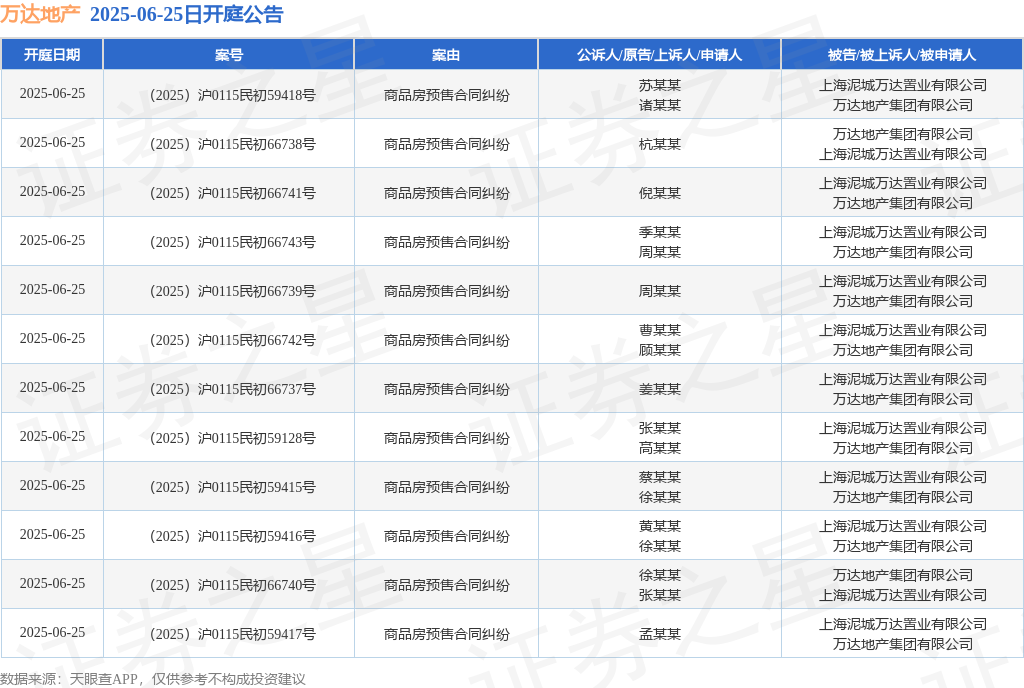Viewport: 1024px width, 688px height.
Task: Click the date in the 59418号 row
Action: pyautogui.click(x=52, y=93)
